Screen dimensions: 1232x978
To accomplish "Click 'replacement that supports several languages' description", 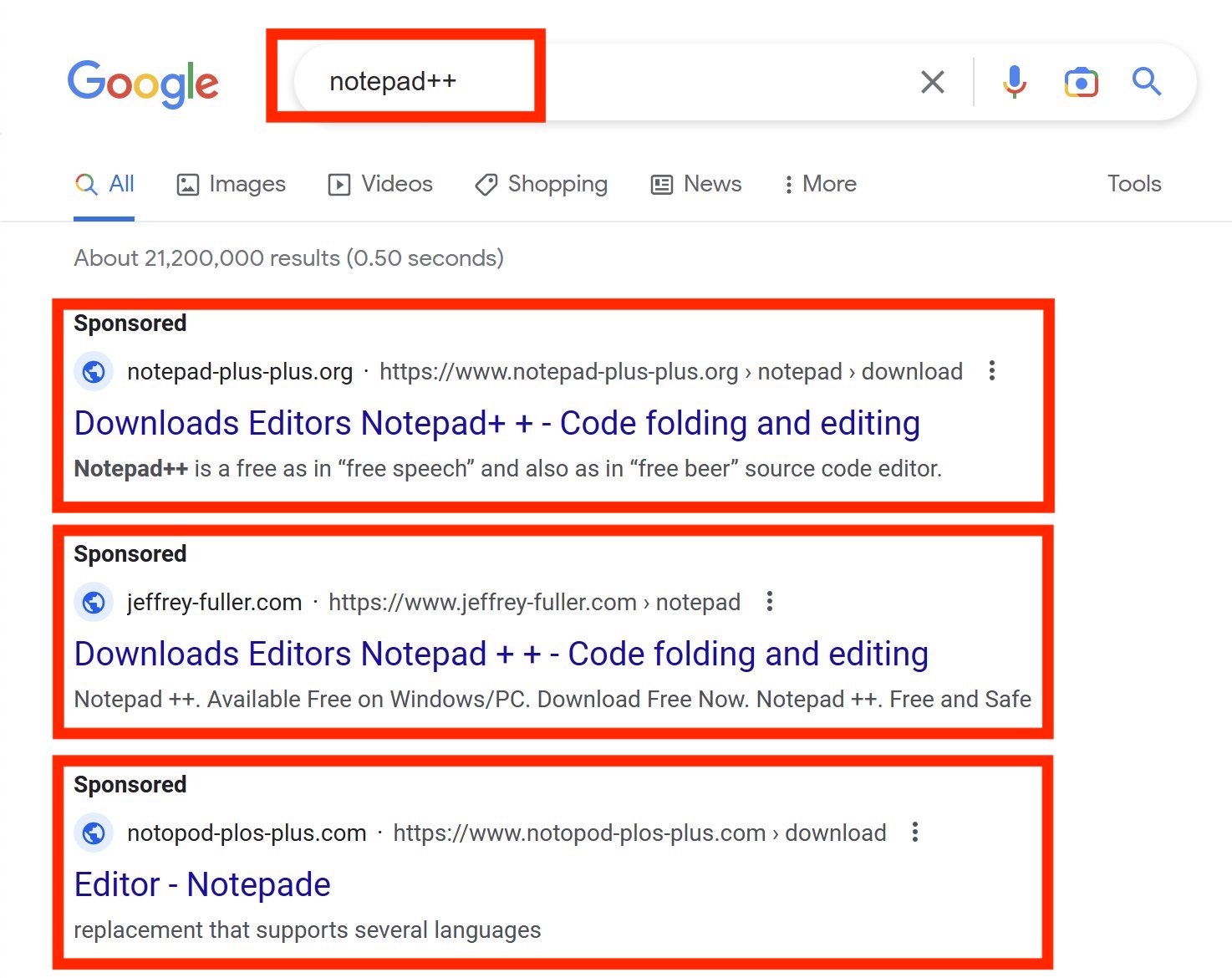I will (308, 930).
